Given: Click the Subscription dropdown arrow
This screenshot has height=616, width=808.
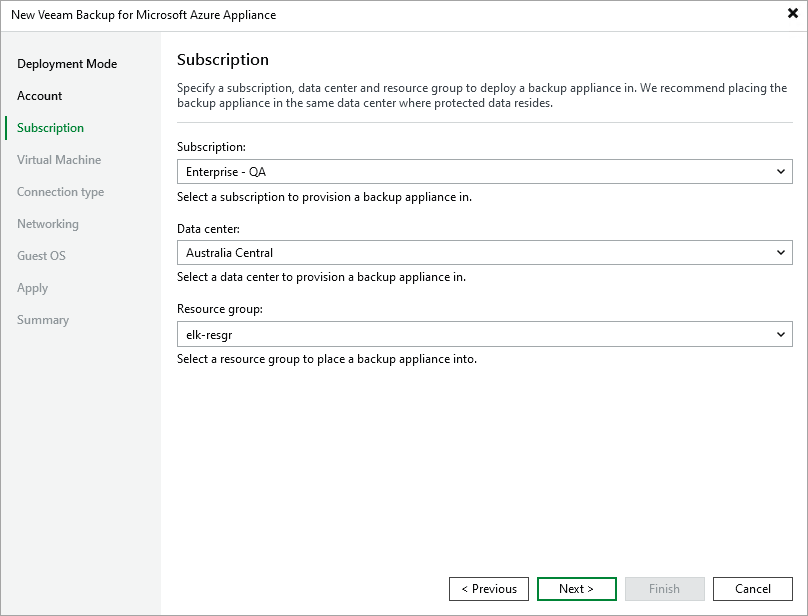Looking at the screenshot, I should (x=781, y=172).
